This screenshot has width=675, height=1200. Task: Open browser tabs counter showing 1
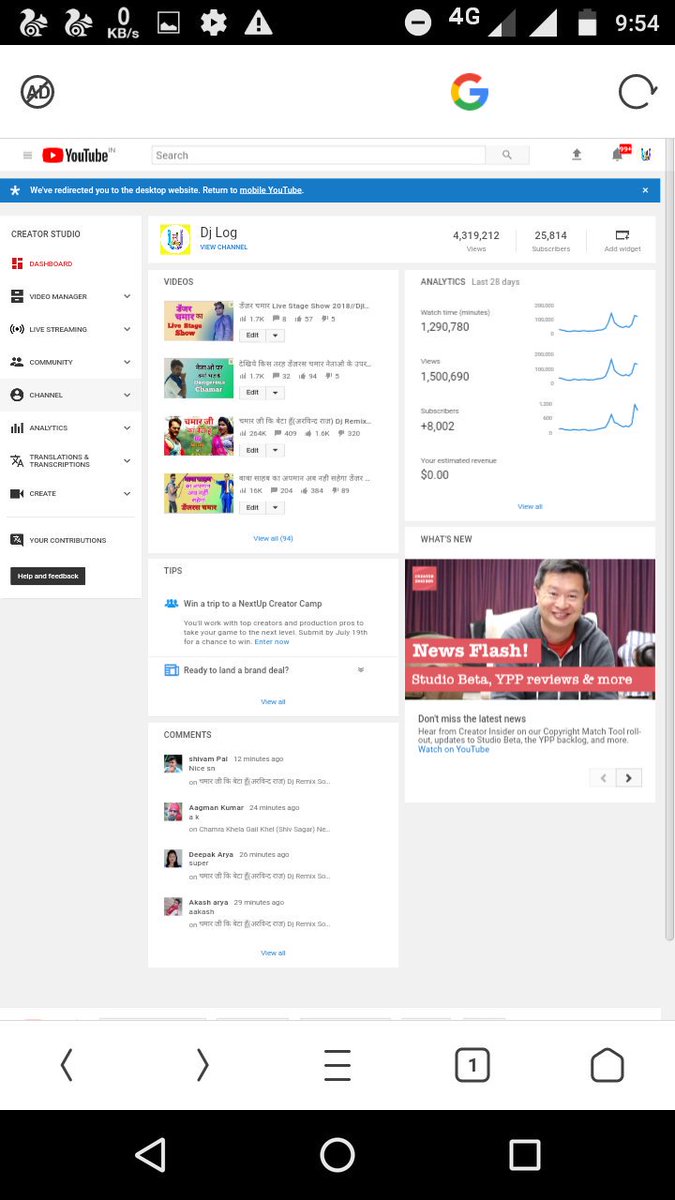point(472,1065)
